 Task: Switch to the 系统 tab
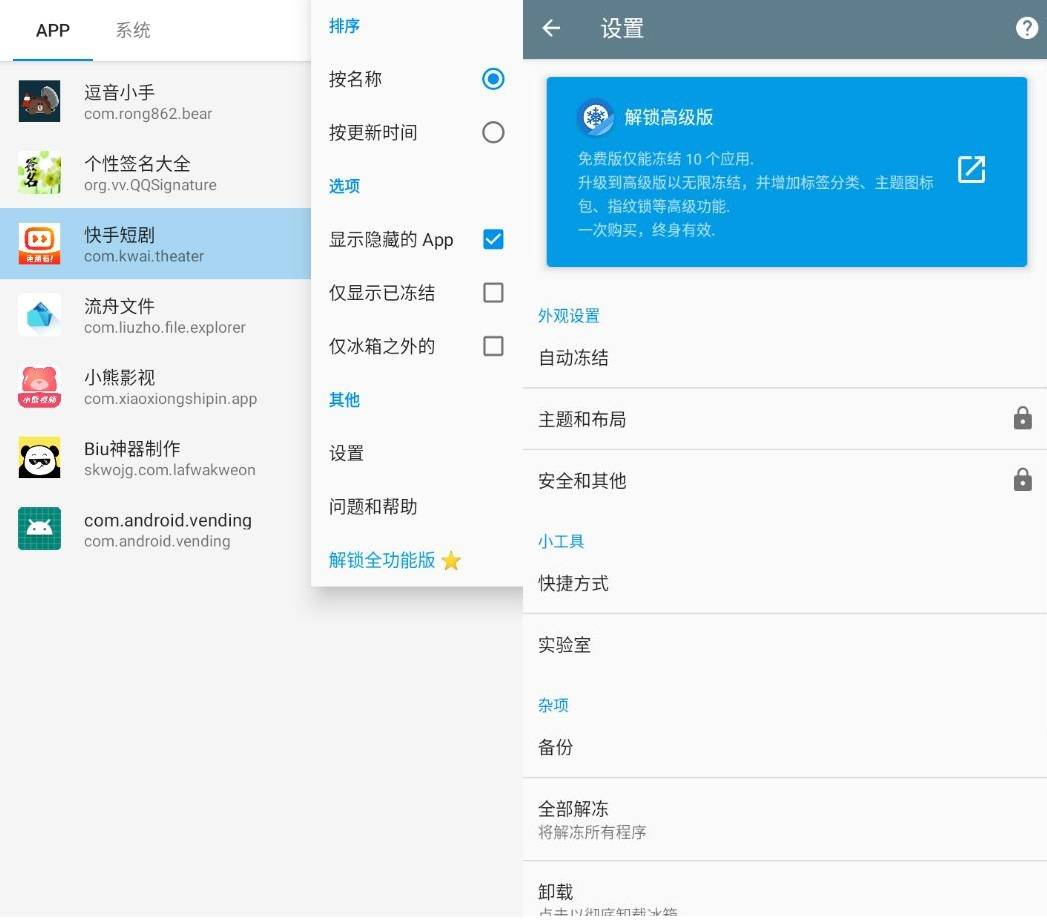pyautogui.click(x=133, y=30)
